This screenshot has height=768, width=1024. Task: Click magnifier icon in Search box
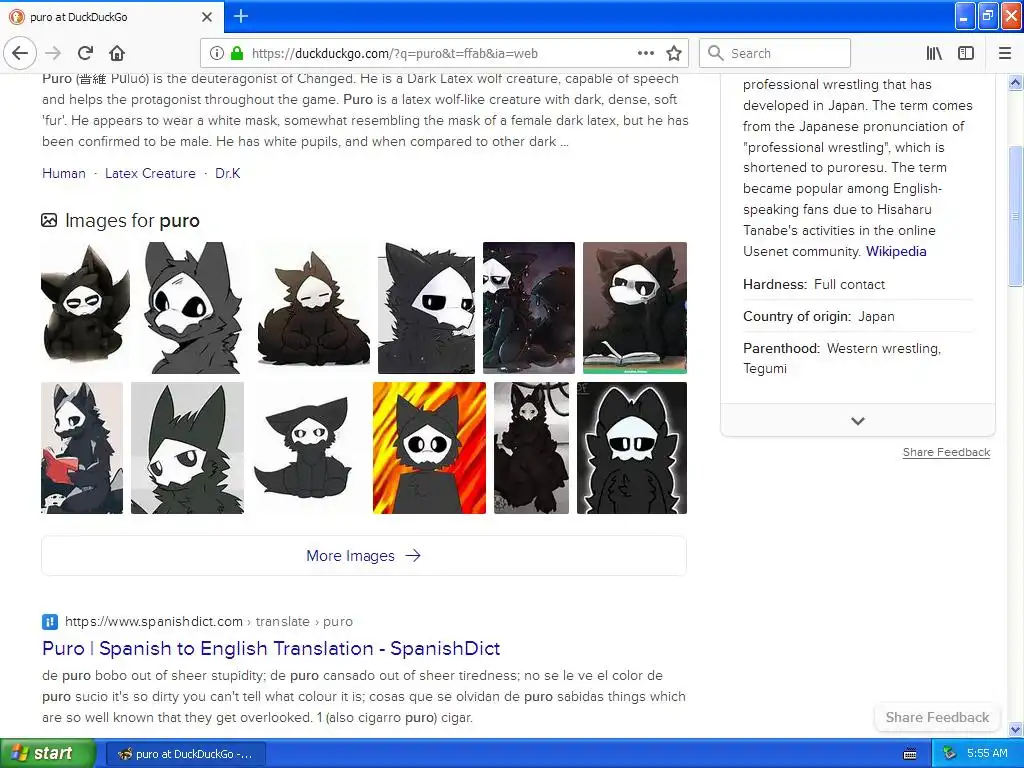point(716,53)
